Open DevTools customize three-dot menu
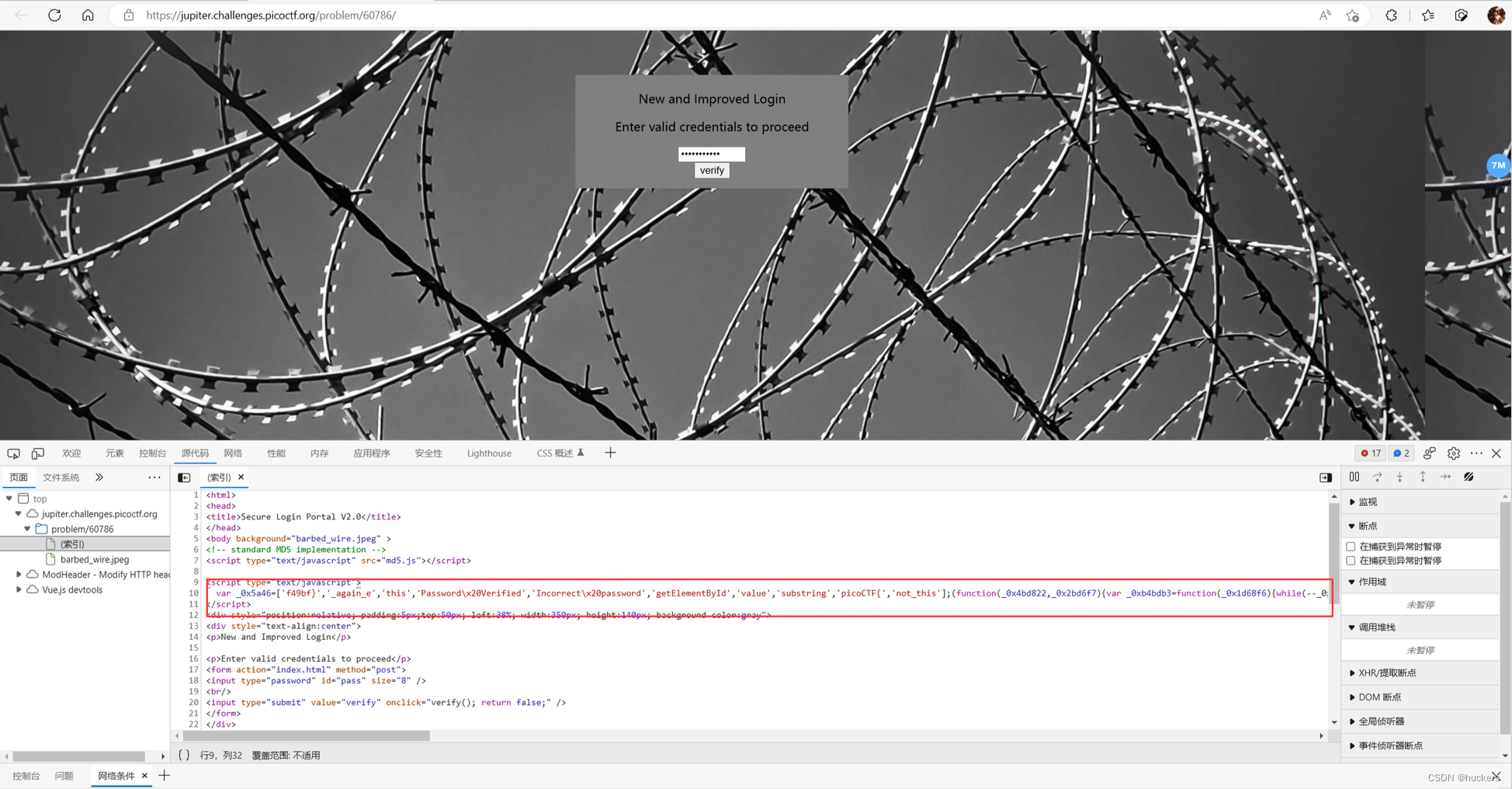Screen dimensions: 1512x789 pos(1476,454)
